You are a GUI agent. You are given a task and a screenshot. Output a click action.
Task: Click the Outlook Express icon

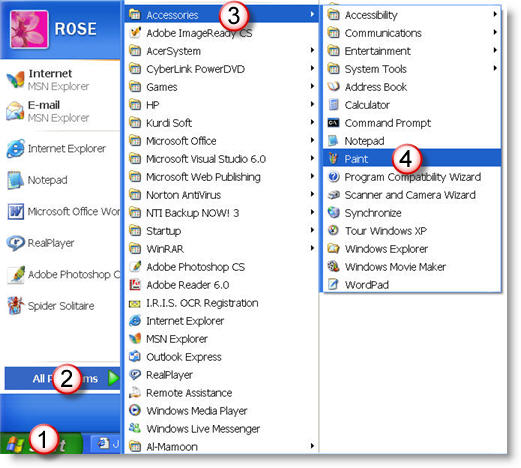[x=135, y=356]
